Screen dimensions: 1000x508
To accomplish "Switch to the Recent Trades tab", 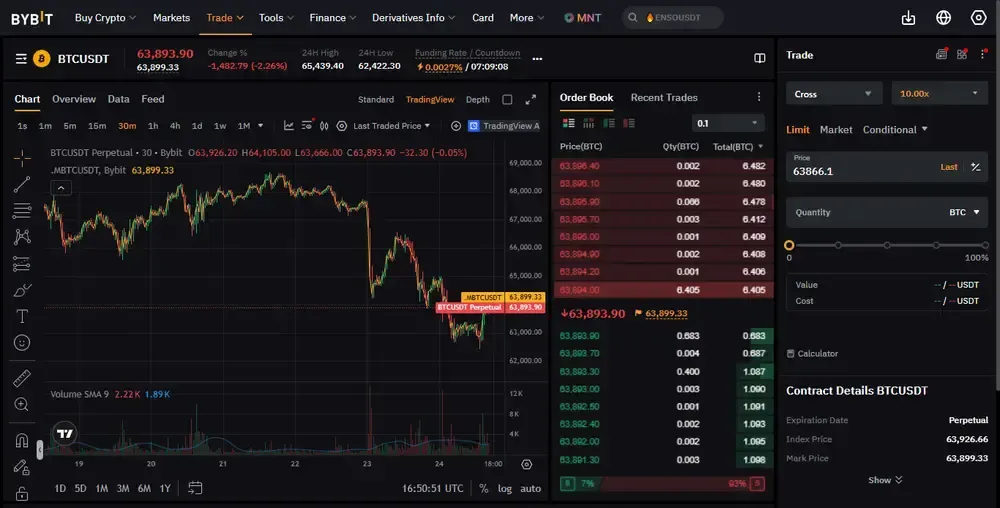I will point(663,98).
